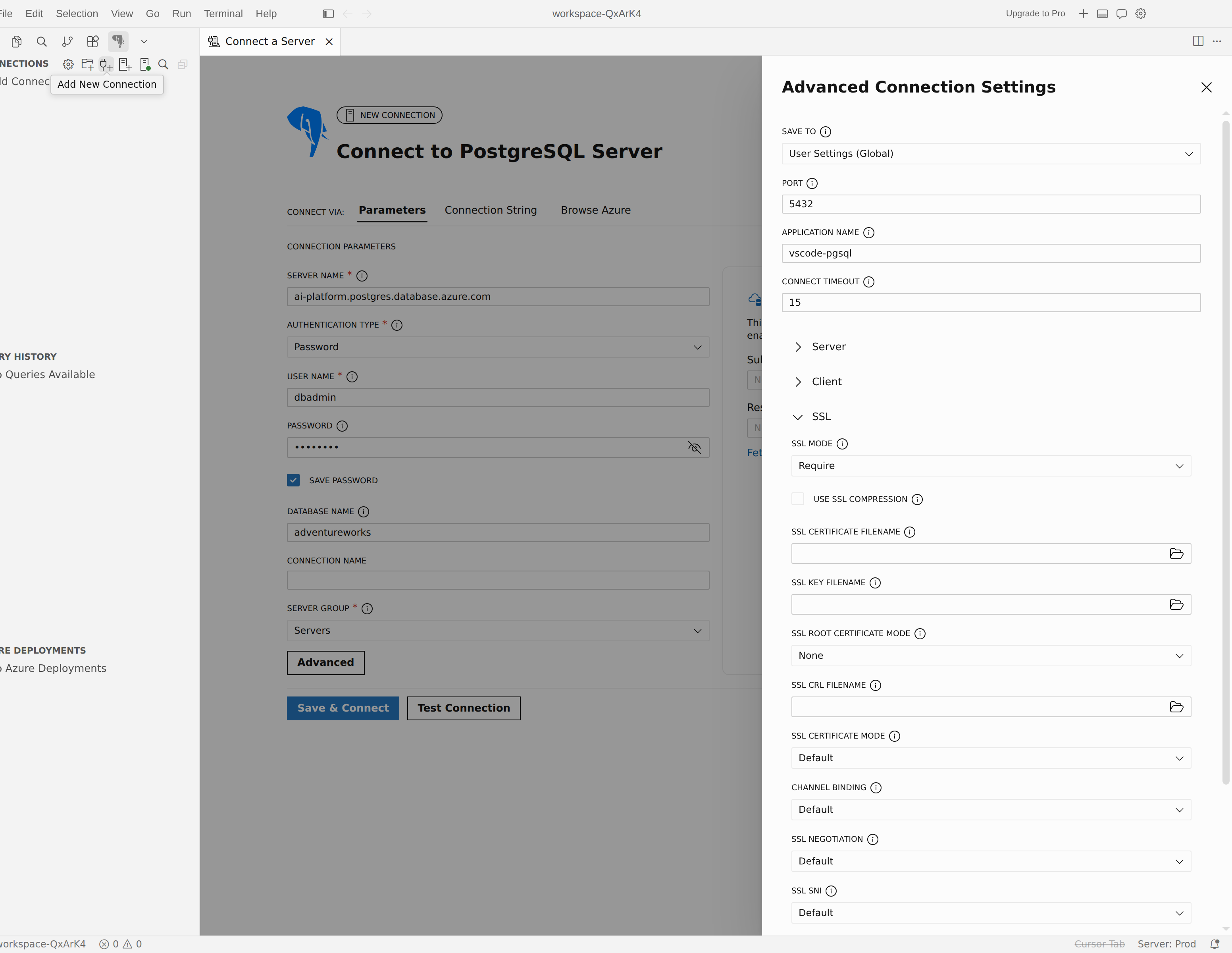Click the search connections magnifier icon
Viewport: 1232px width, 953px height.
coord(163,64)
